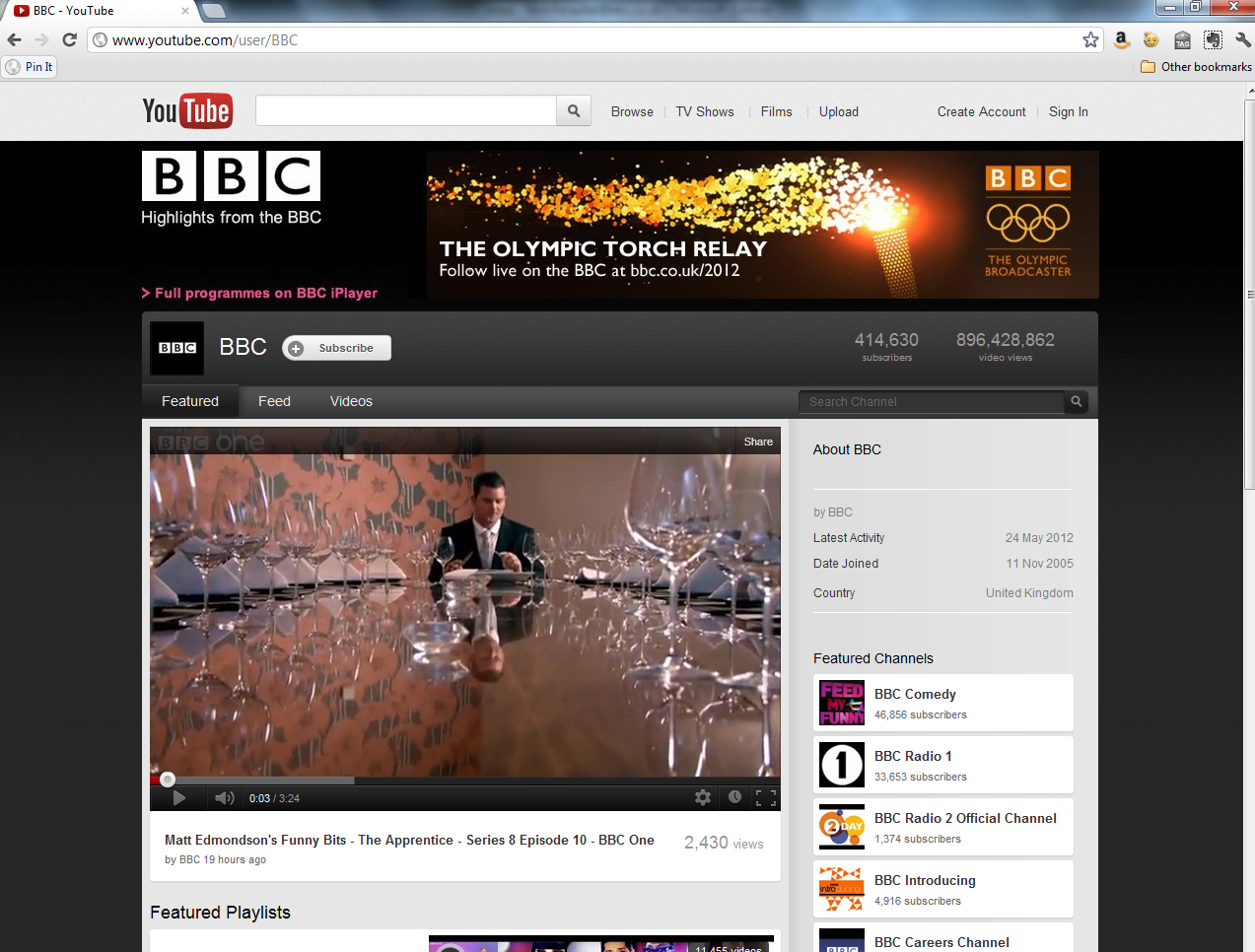
Task: Open the player quality settings gear
Action: [703, 797]
